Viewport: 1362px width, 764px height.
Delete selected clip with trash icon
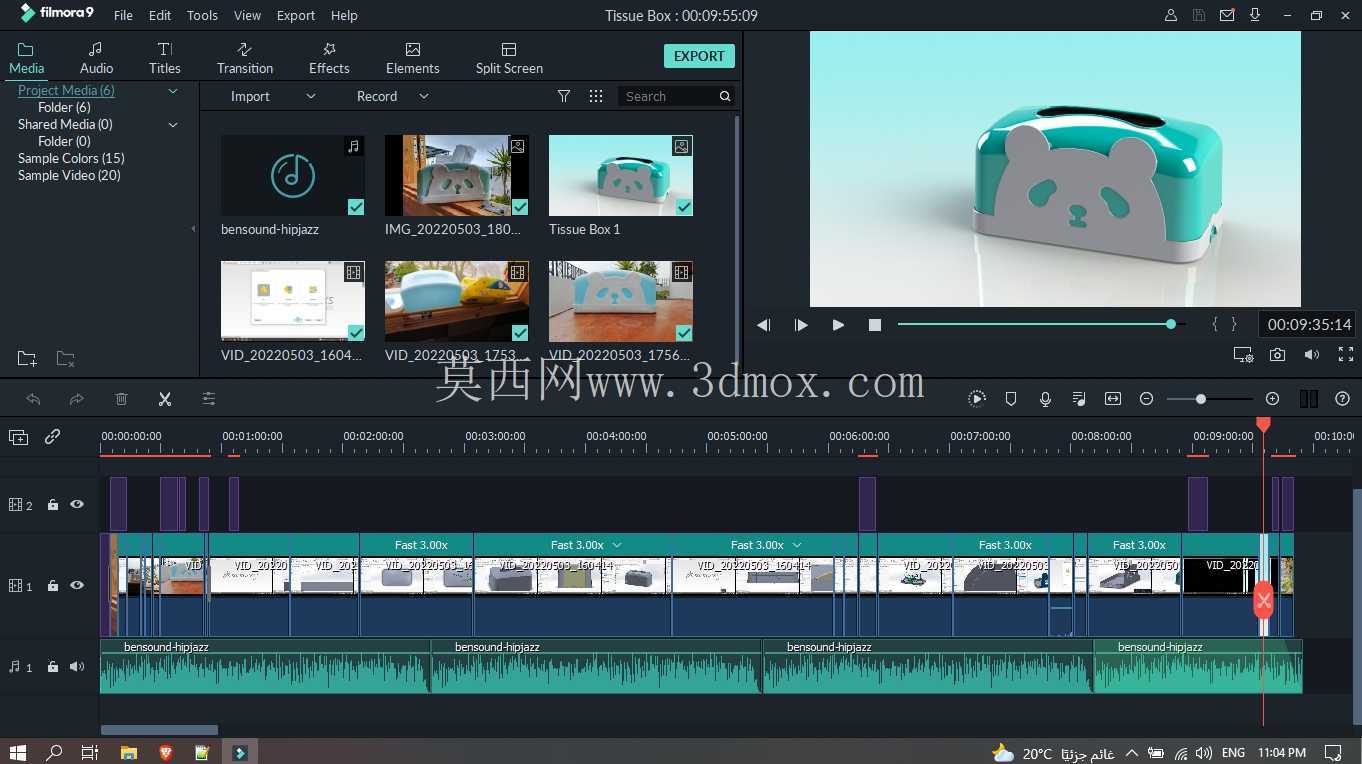click(121, 399)
